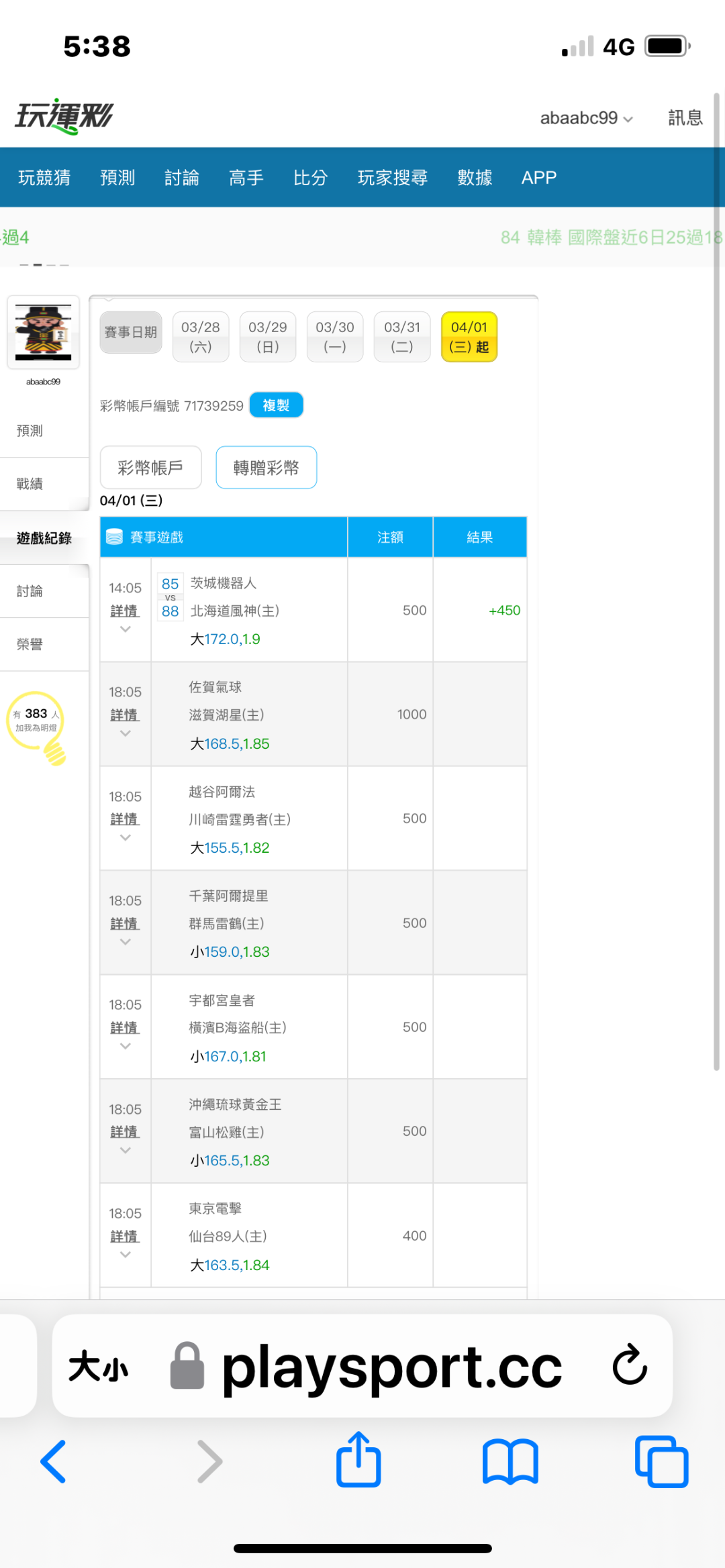The height and width of the screenshot is (1568, 725).
Task: Tap the Safari share icon
Action: coord(358,1460)
